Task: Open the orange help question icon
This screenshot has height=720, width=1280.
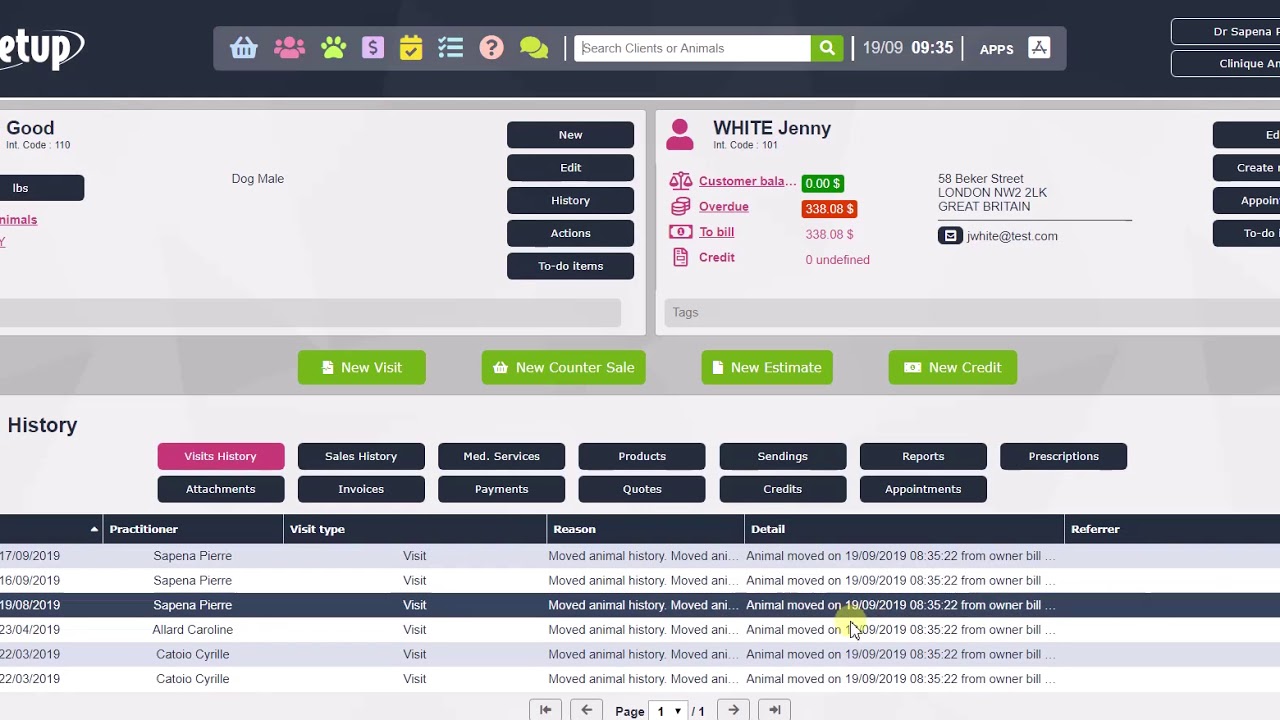Action: tap(491, 48)
